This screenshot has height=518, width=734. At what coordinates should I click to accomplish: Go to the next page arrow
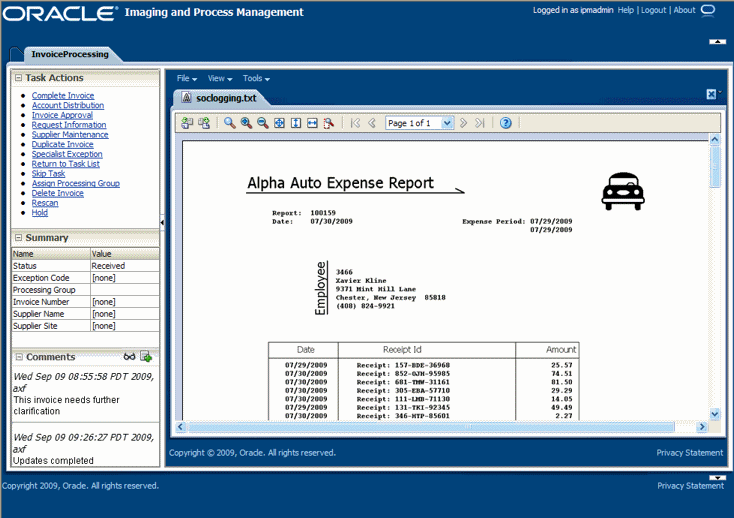pyautogui.click(x=464, y=123)
